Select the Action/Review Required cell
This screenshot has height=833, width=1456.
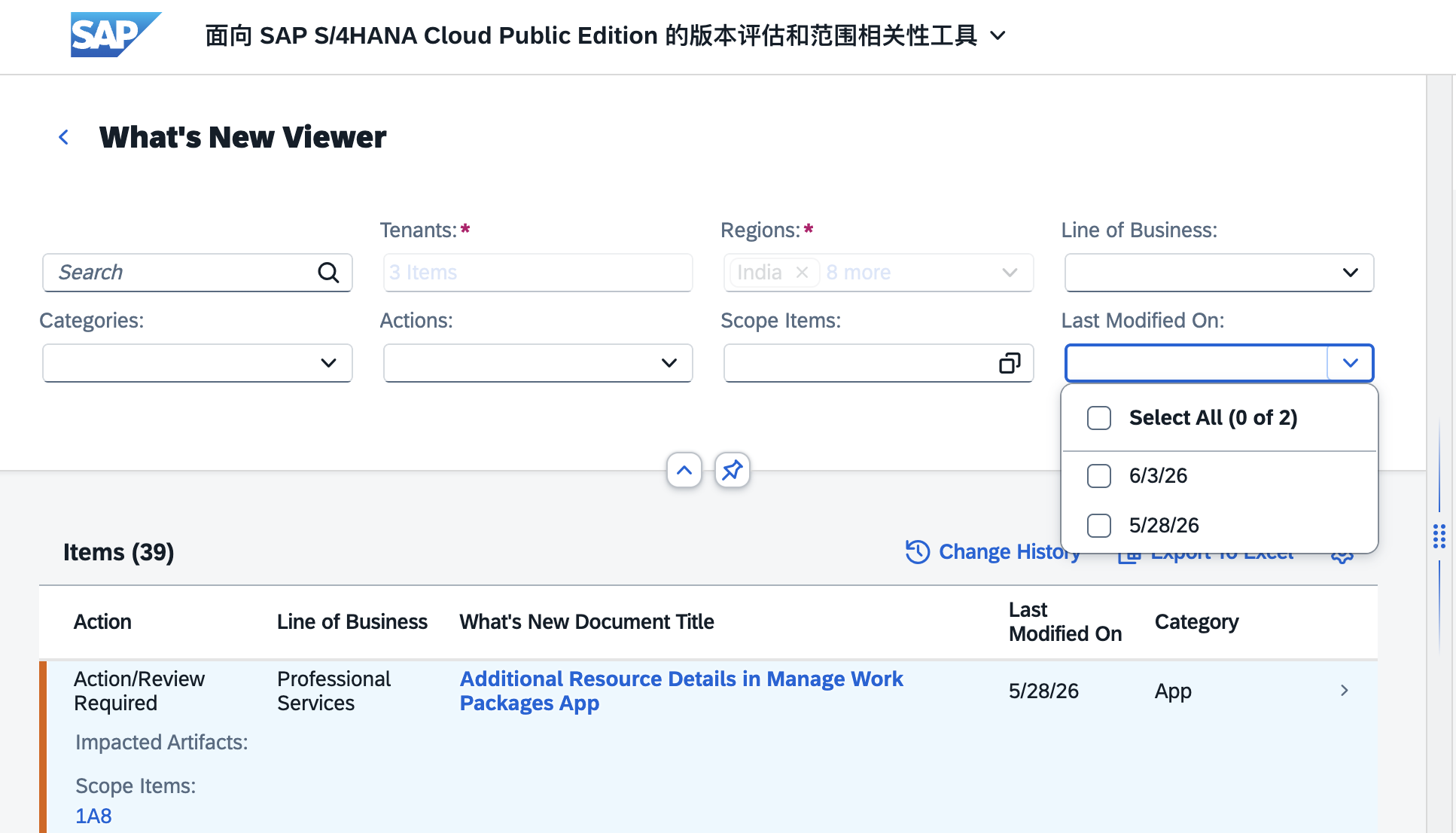(x=139, y=691)
